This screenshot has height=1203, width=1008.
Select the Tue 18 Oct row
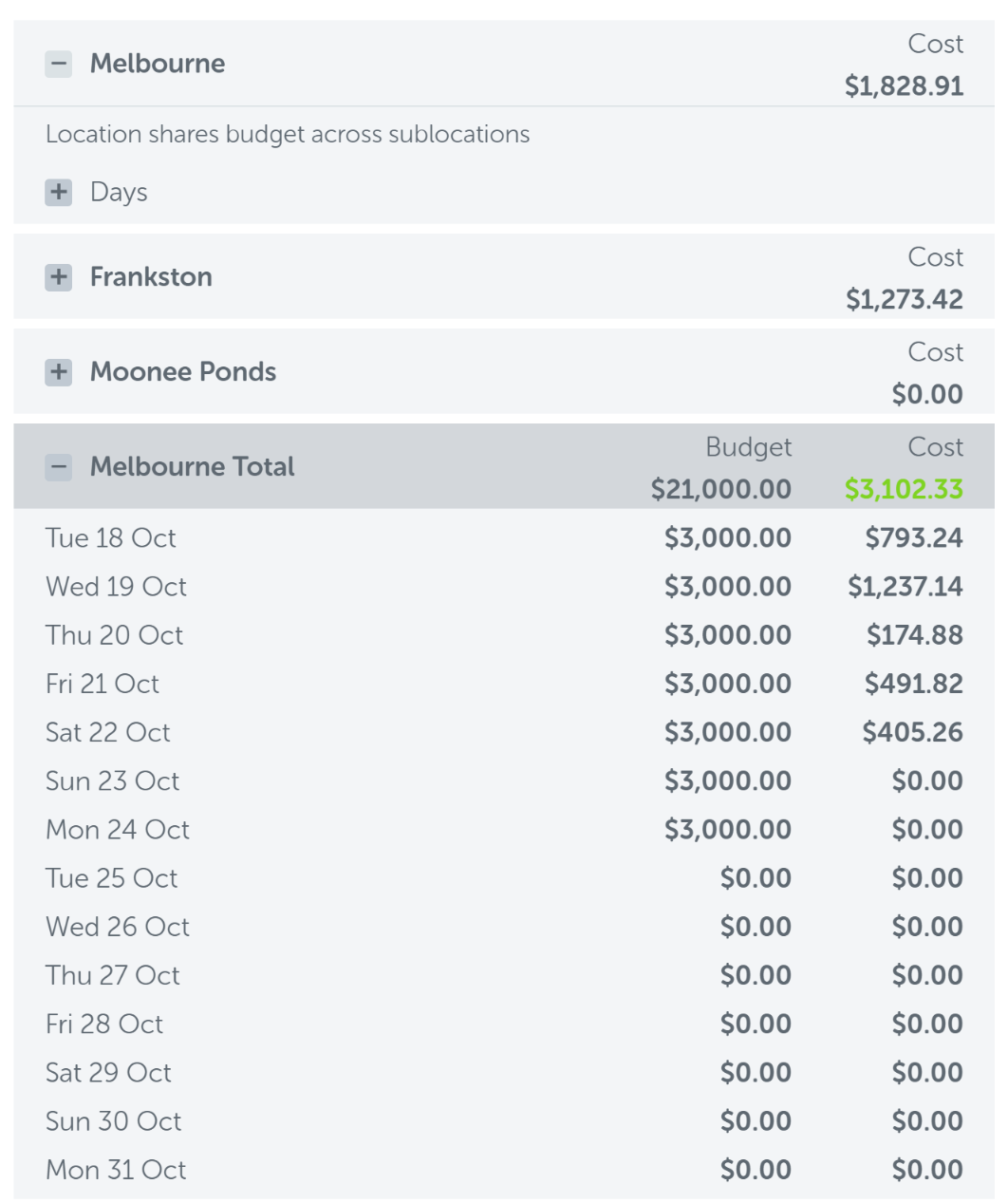[504, 538]
